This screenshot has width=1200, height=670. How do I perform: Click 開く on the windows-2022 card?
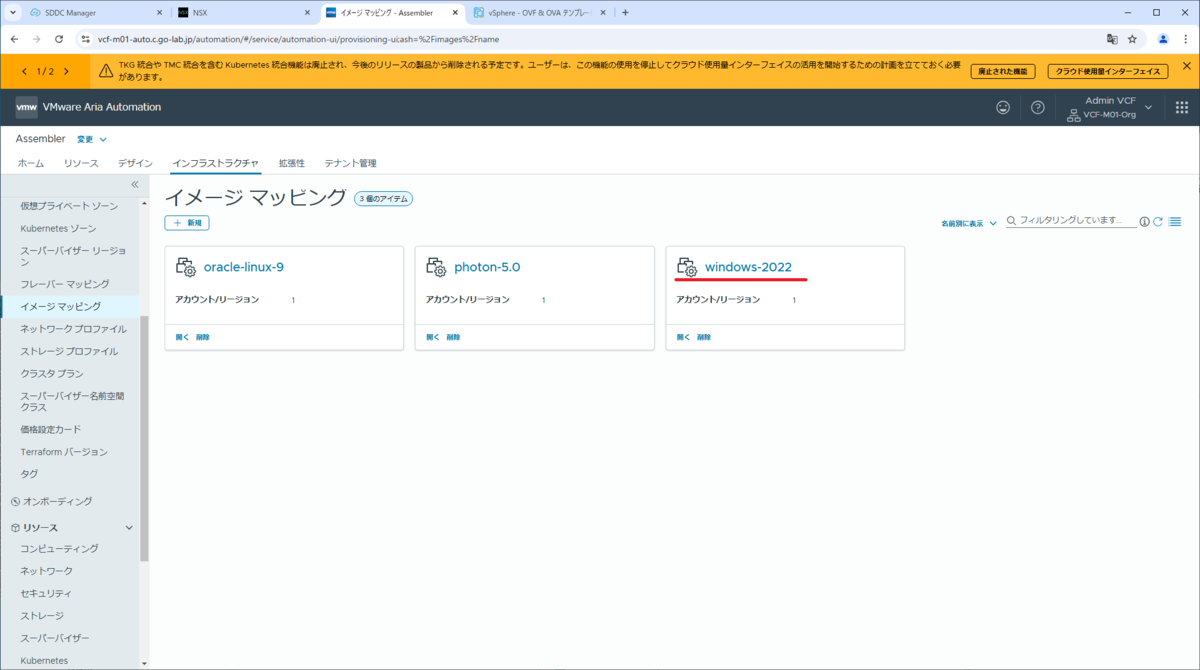[684, 337]
